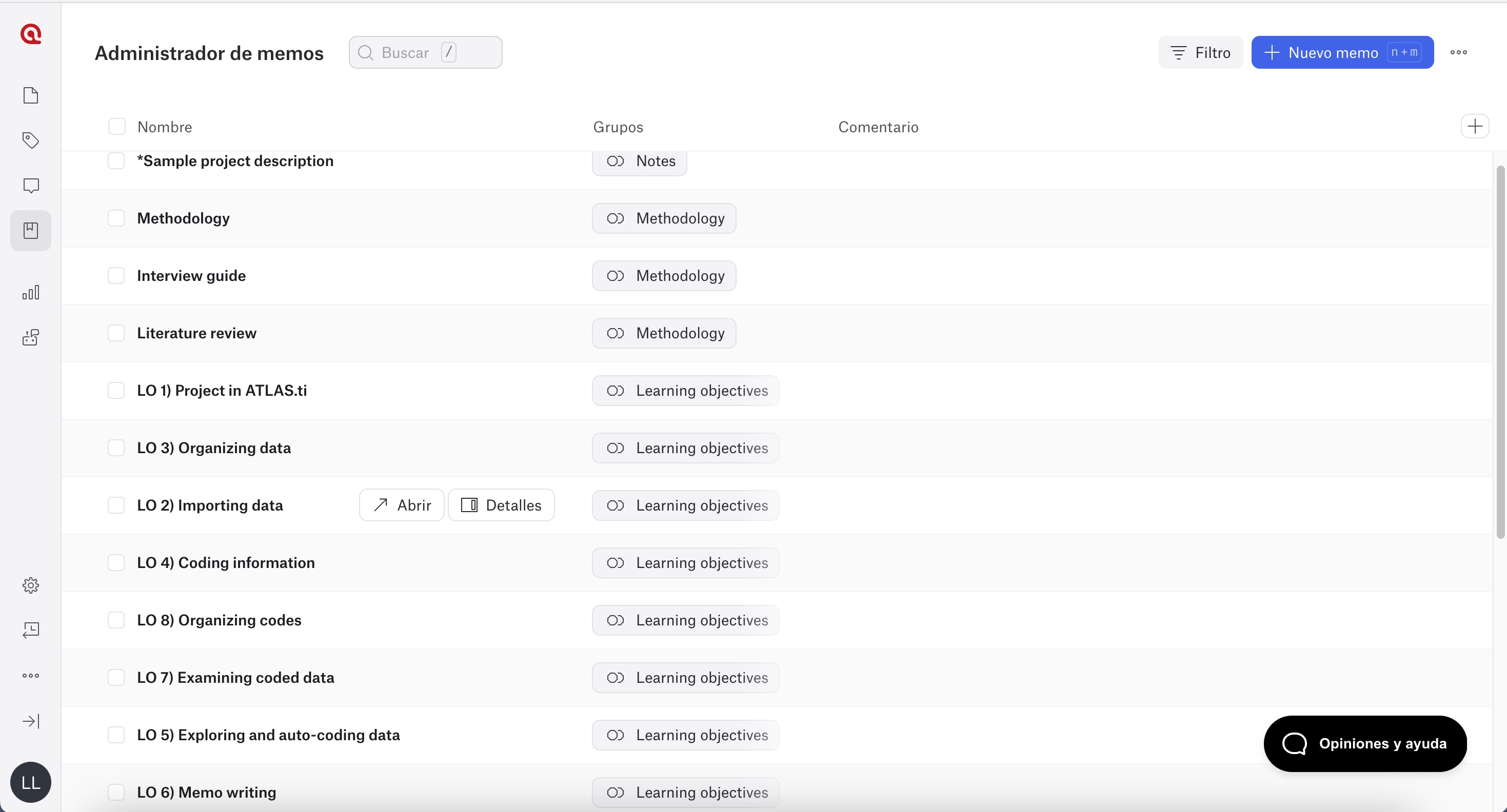Screen dimensions: 1507x812
Task: Check the LO 2) Importing data row
Action: click(x=116, y=505)
